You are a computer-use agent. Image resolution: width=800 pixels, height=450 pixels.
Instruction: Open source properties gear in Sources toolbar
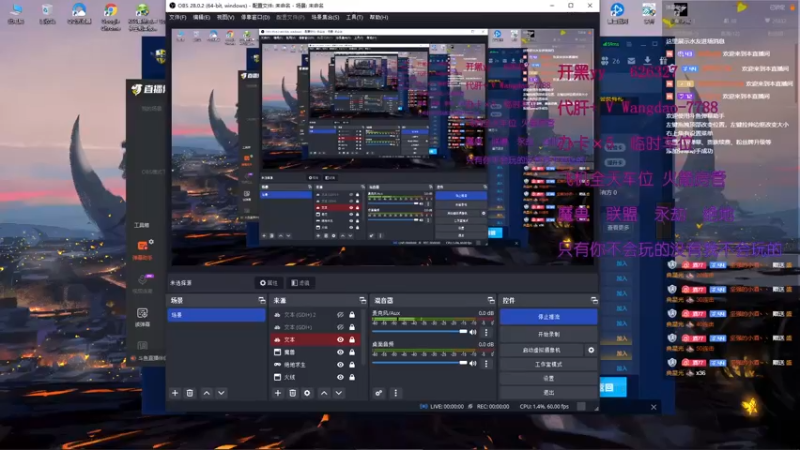[x=307, y=393]
